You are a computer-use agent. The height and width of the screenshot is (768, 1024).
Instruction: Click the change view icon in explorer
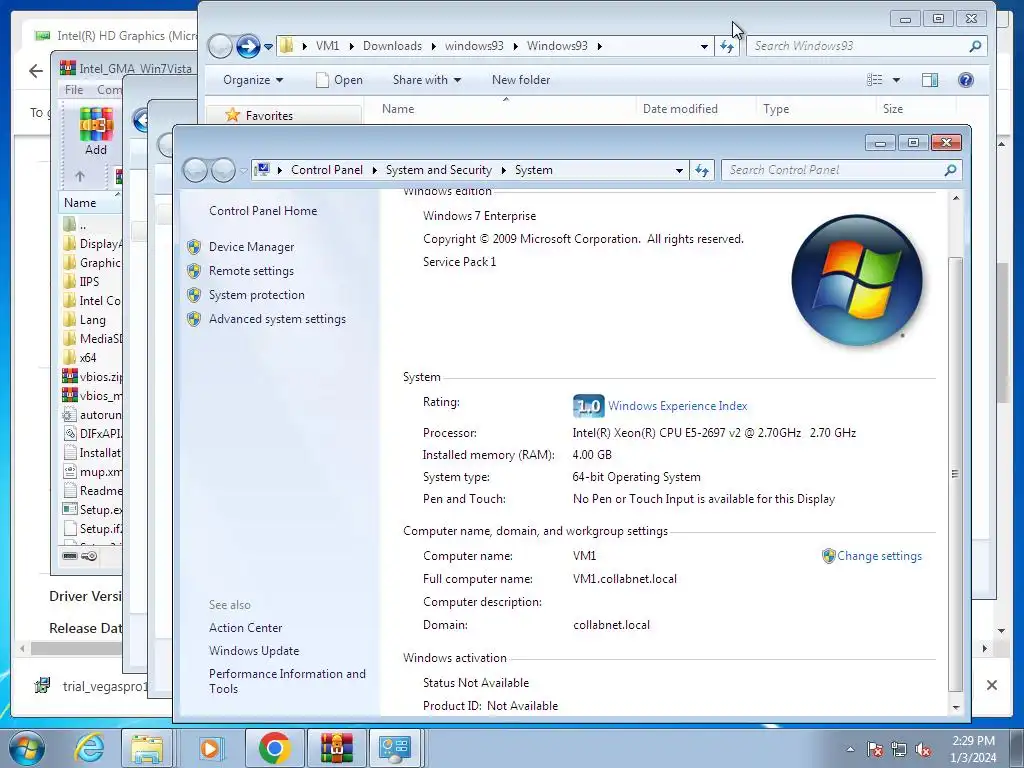click(874, 80)
